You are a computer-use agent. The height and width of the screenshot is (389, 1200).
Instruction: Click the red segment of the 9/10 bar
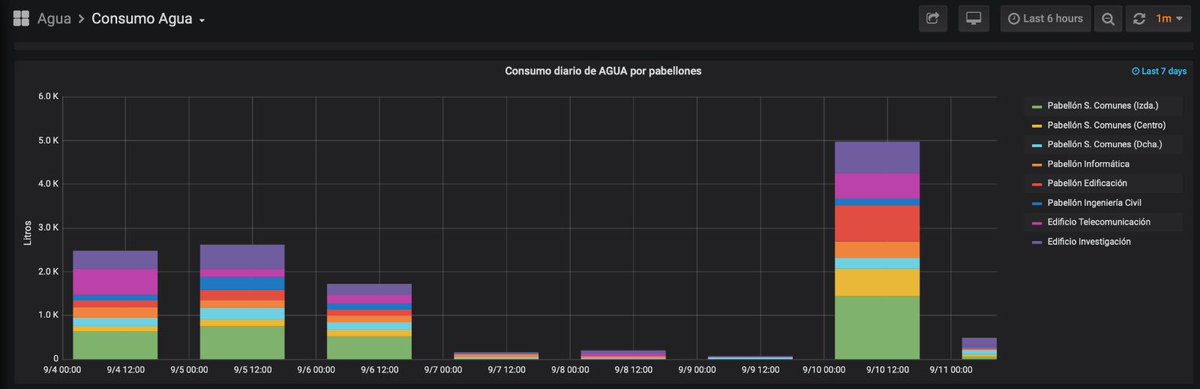click(877, 224)
